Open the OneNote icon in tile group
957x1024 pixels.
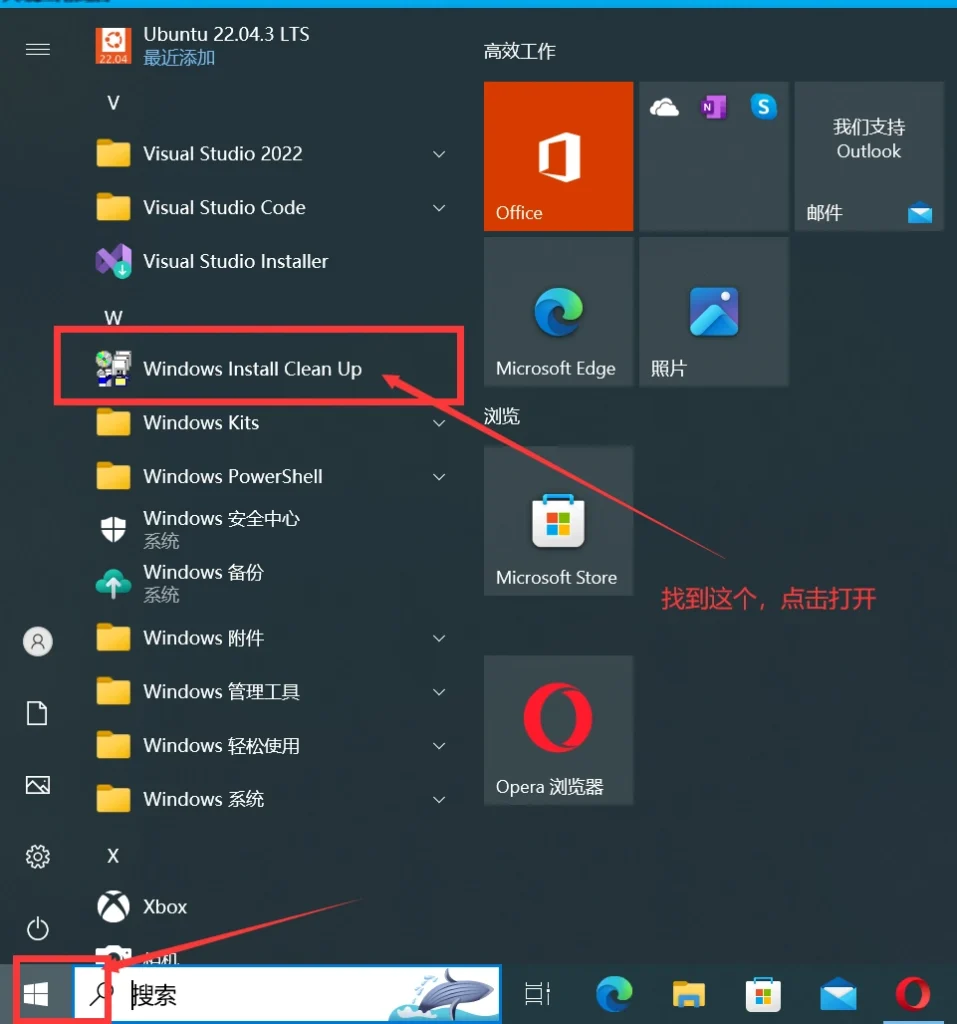tap(714, 107)
